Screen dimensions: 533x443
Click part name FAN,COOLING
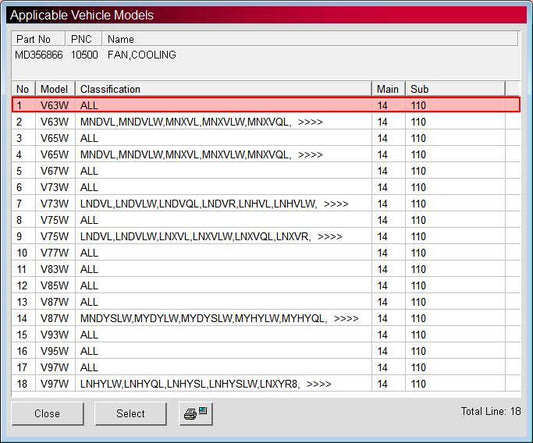(142, 55)
